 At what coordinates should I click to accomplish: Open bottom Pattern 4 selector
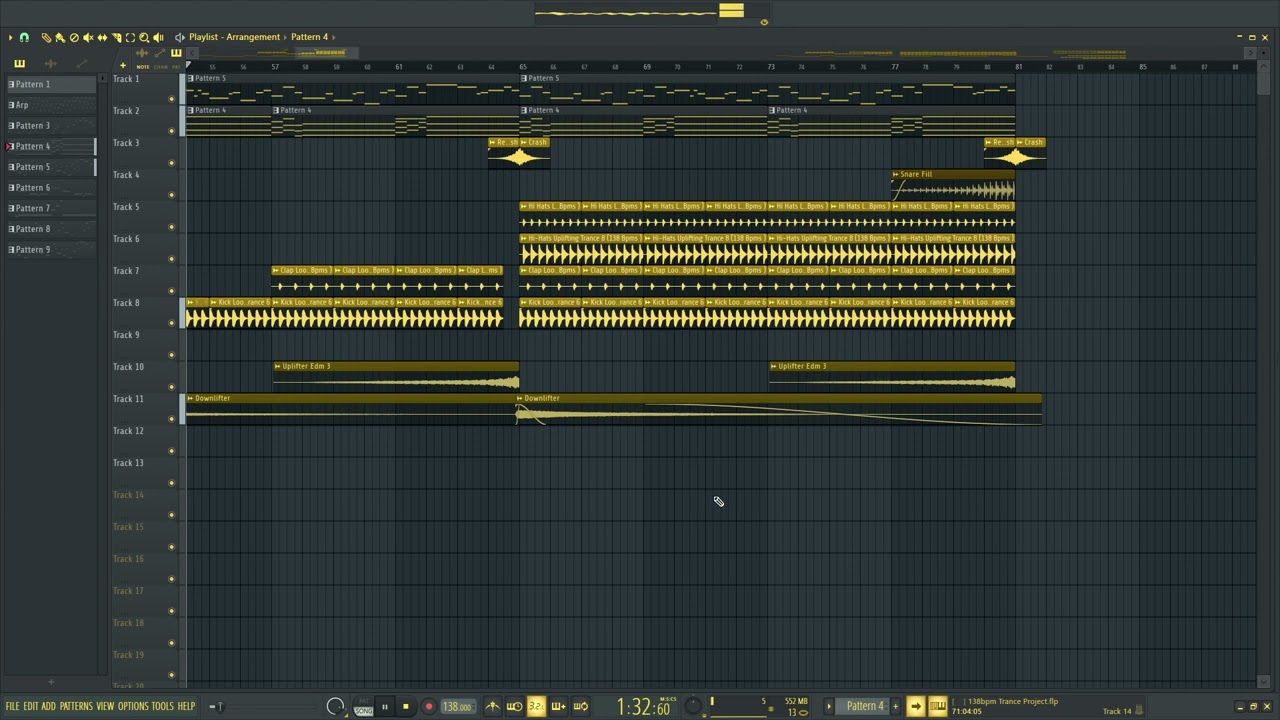pos(865,706)
